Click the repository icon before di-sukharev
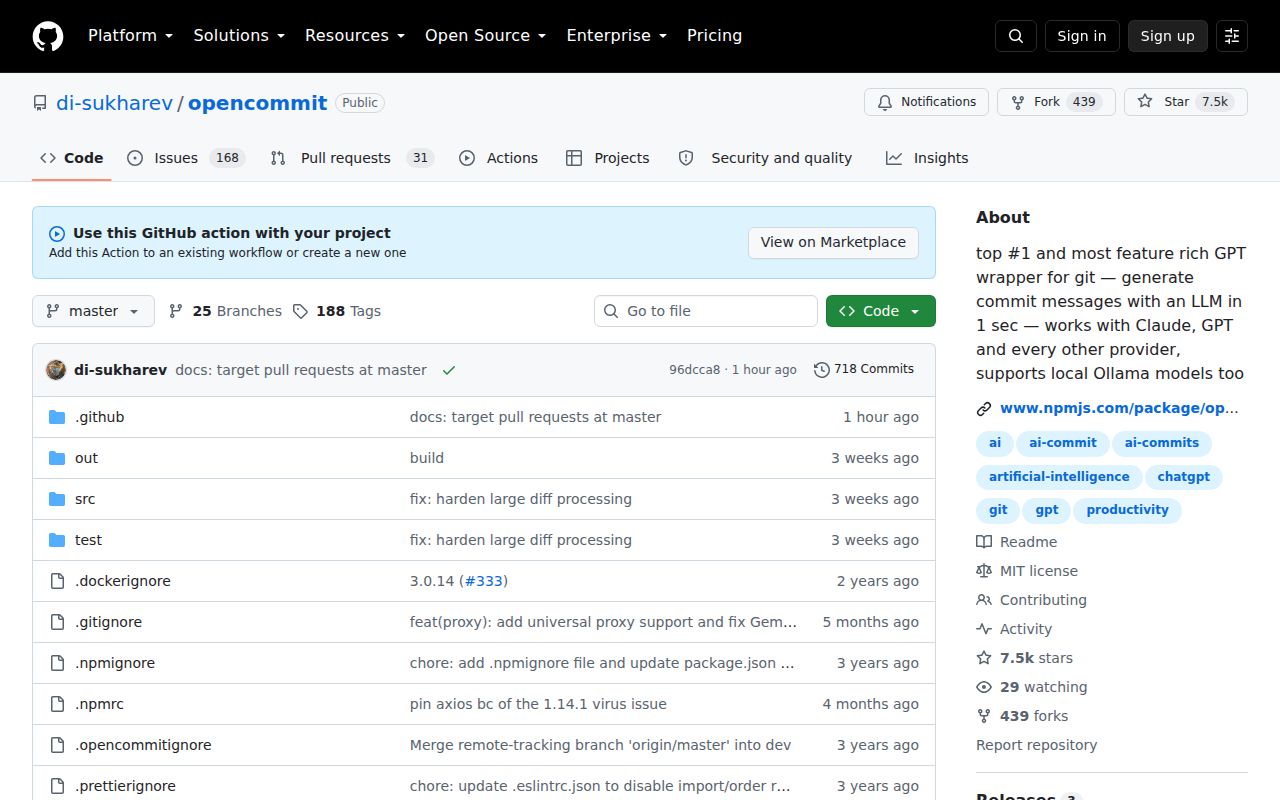This screenshot has width=1280, height=800. click(x=40, y=103)
